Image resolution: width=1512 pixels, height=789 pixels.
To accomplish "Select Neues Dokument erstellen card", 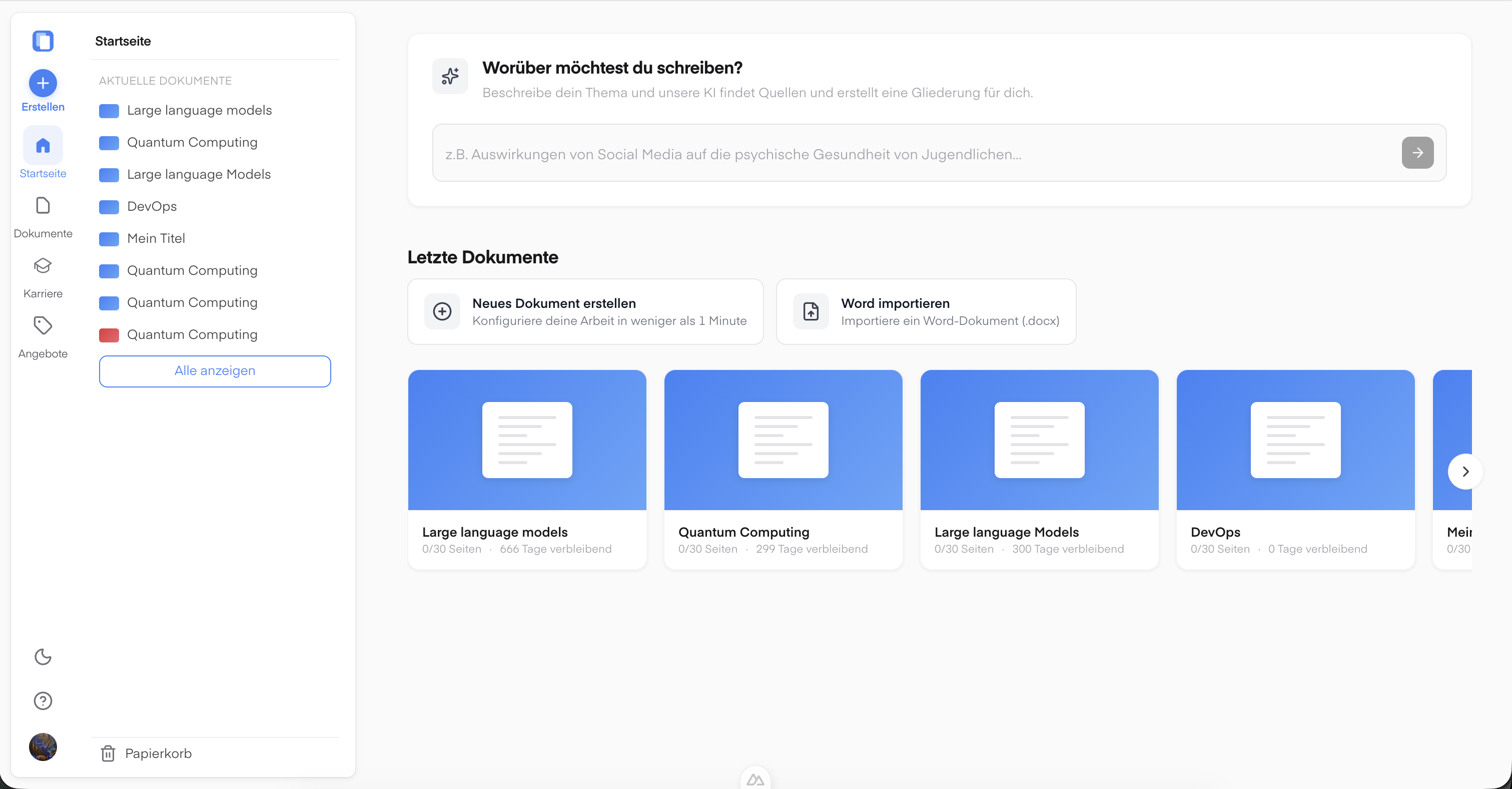I will click(585, 311).
